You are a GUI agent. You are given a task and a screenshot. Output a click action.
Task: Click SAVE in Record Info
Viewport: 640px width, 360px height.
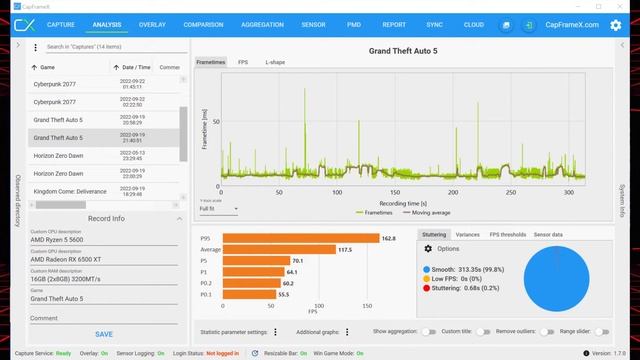click(104, 334)
